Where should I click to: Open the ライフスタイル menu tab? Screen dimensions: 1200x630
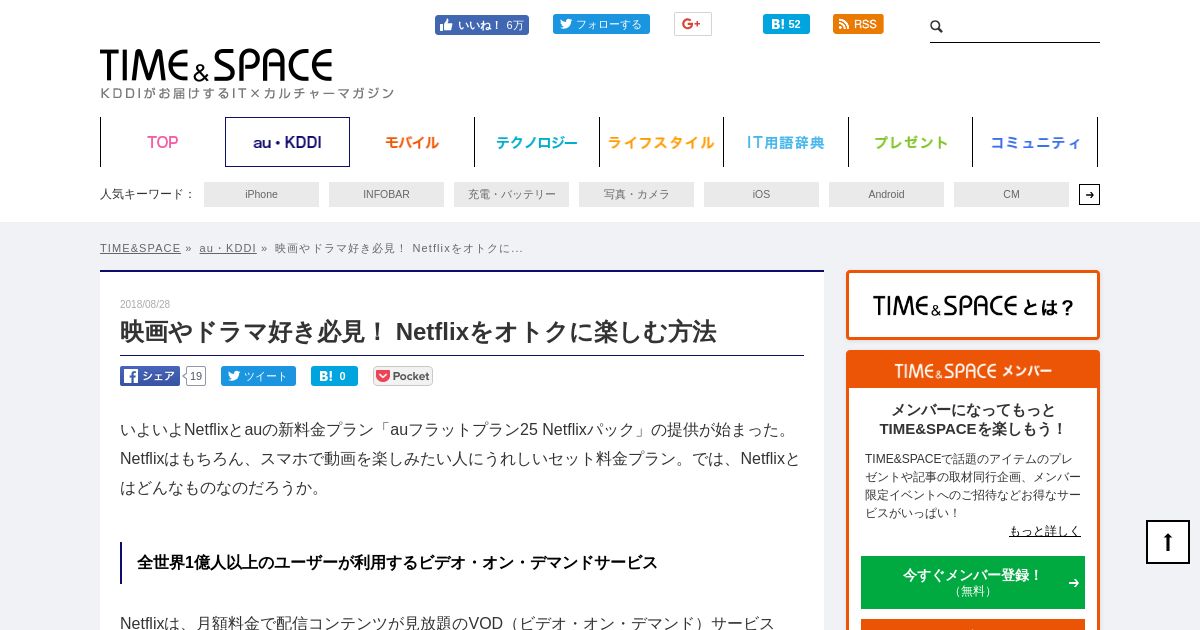661,142
